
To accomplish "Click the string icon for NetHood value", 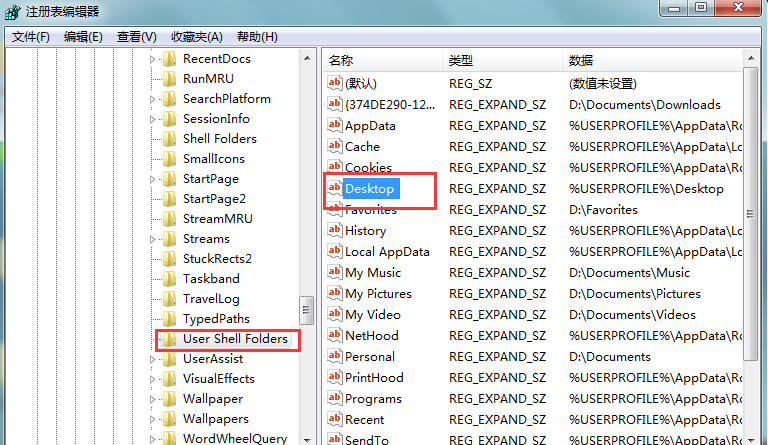I will pos(335,335).
